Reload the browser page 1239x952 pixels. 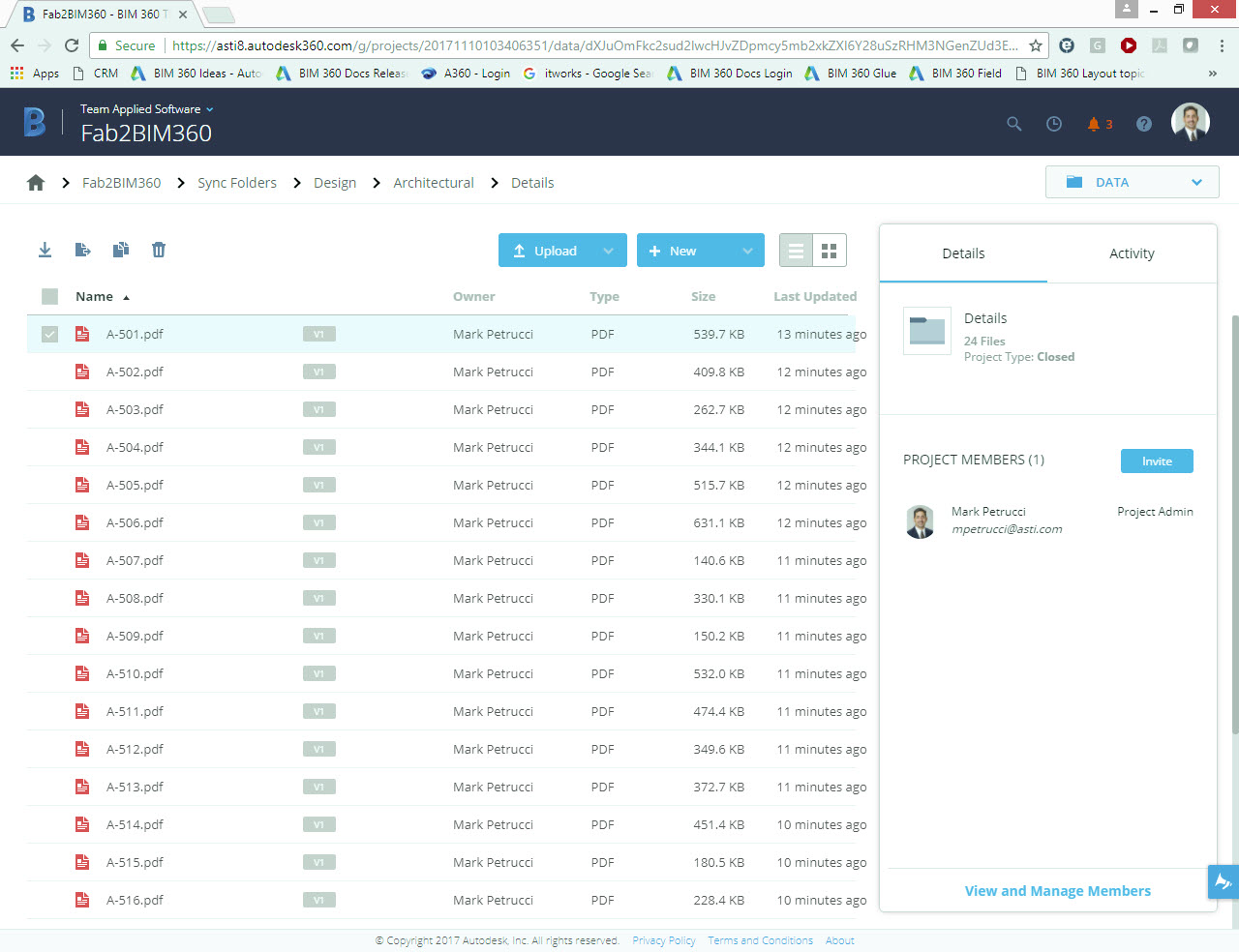72,45
